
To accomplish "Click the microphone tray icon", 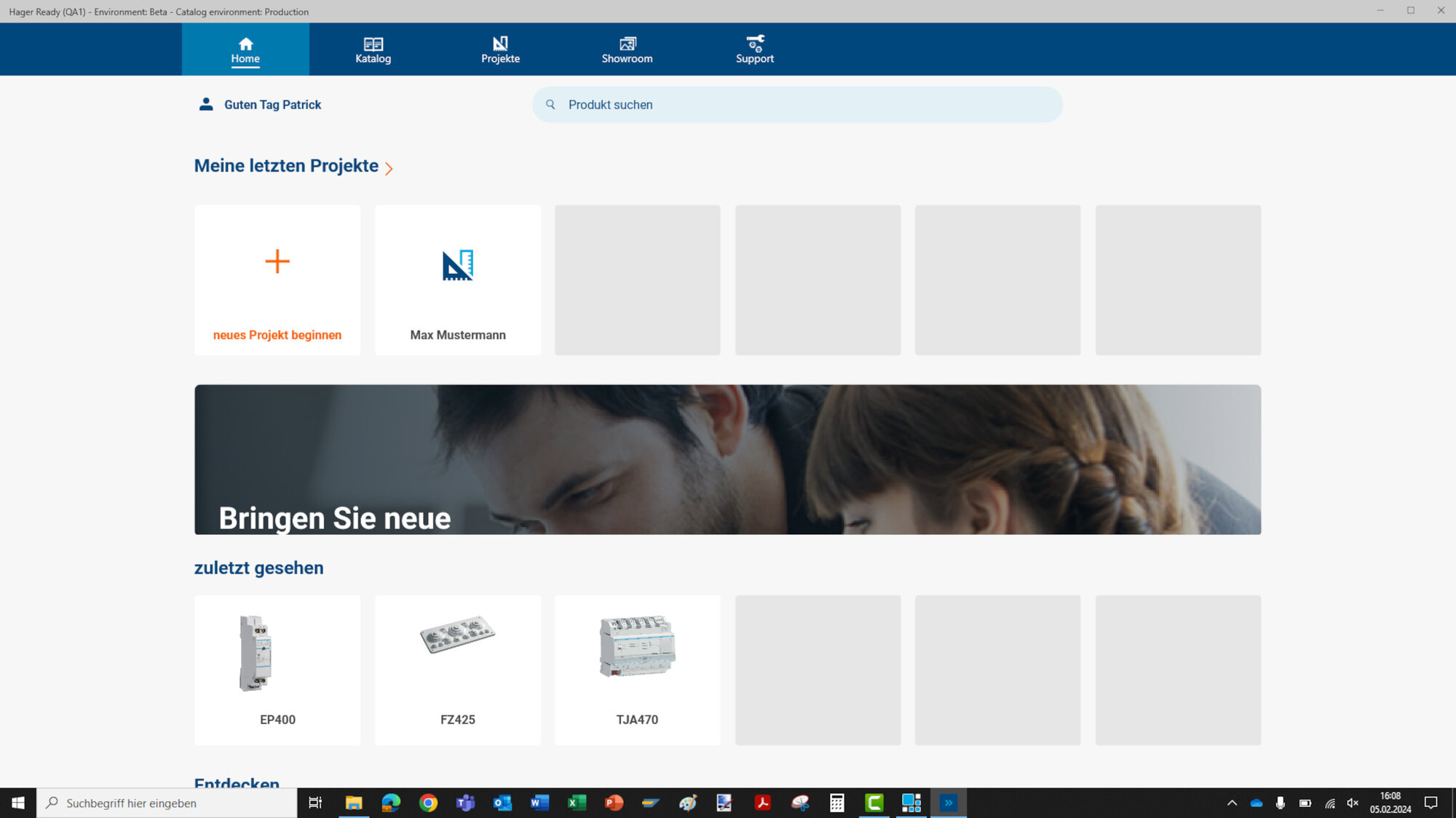I will coord(1281,803).
